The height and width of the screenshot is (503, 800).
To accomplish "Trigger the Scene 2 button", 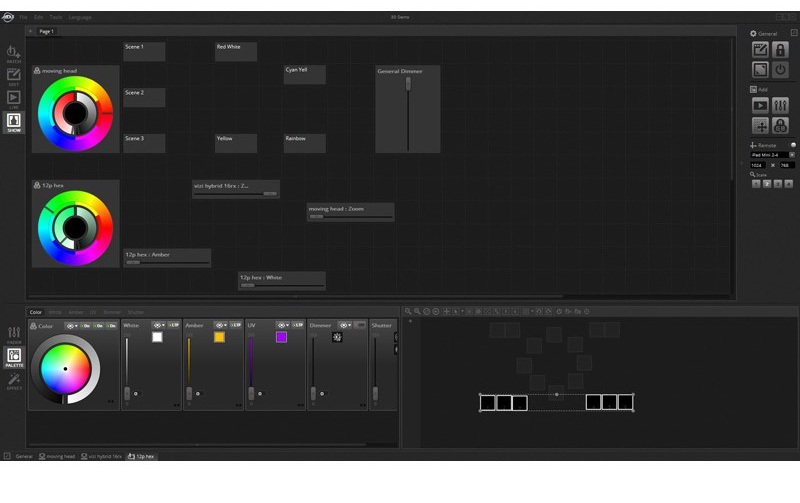I will click(x=144, y=98).
